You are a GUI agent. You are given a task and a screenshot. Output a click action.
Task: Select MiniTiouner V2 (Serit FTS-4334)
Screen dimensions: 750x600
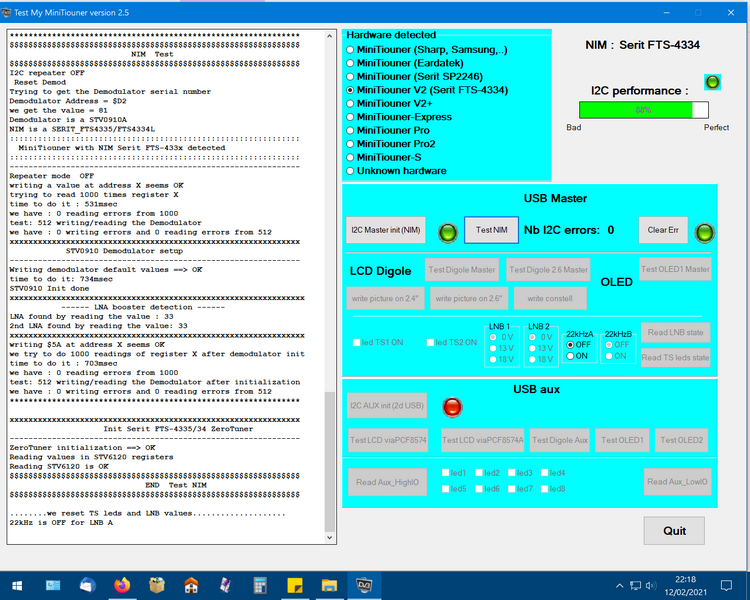pos(427,90)
